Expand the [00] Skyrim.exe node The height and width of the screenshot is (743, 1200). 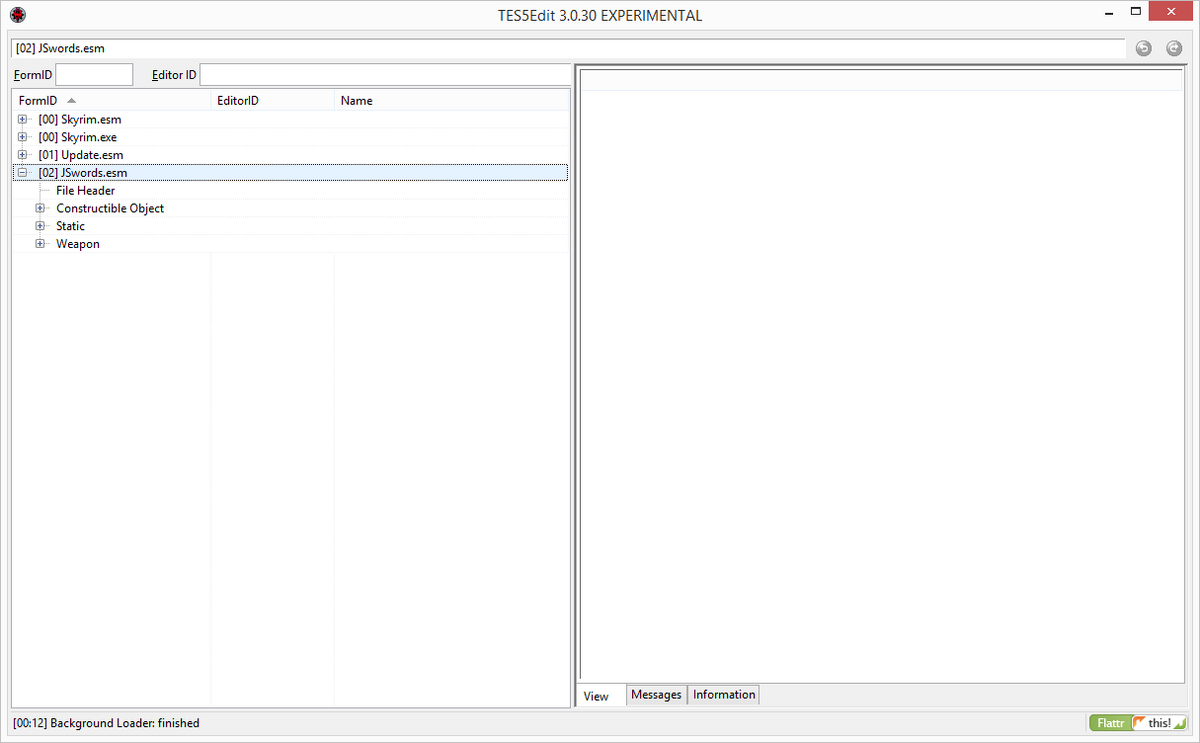pyautogui.click(x=23, y=138)
